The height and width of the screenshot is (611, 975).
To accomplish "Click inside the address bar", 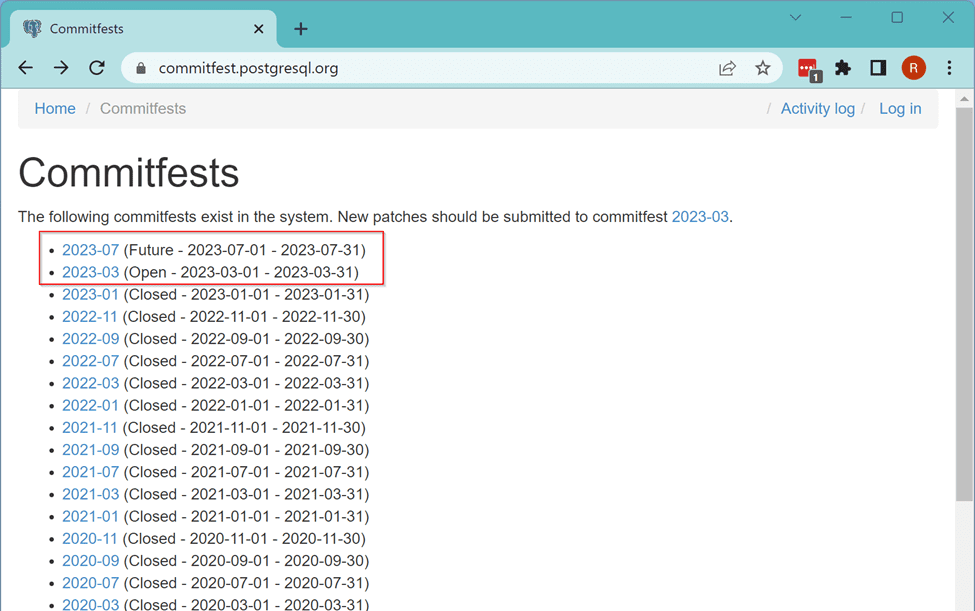I will (400, 68).
